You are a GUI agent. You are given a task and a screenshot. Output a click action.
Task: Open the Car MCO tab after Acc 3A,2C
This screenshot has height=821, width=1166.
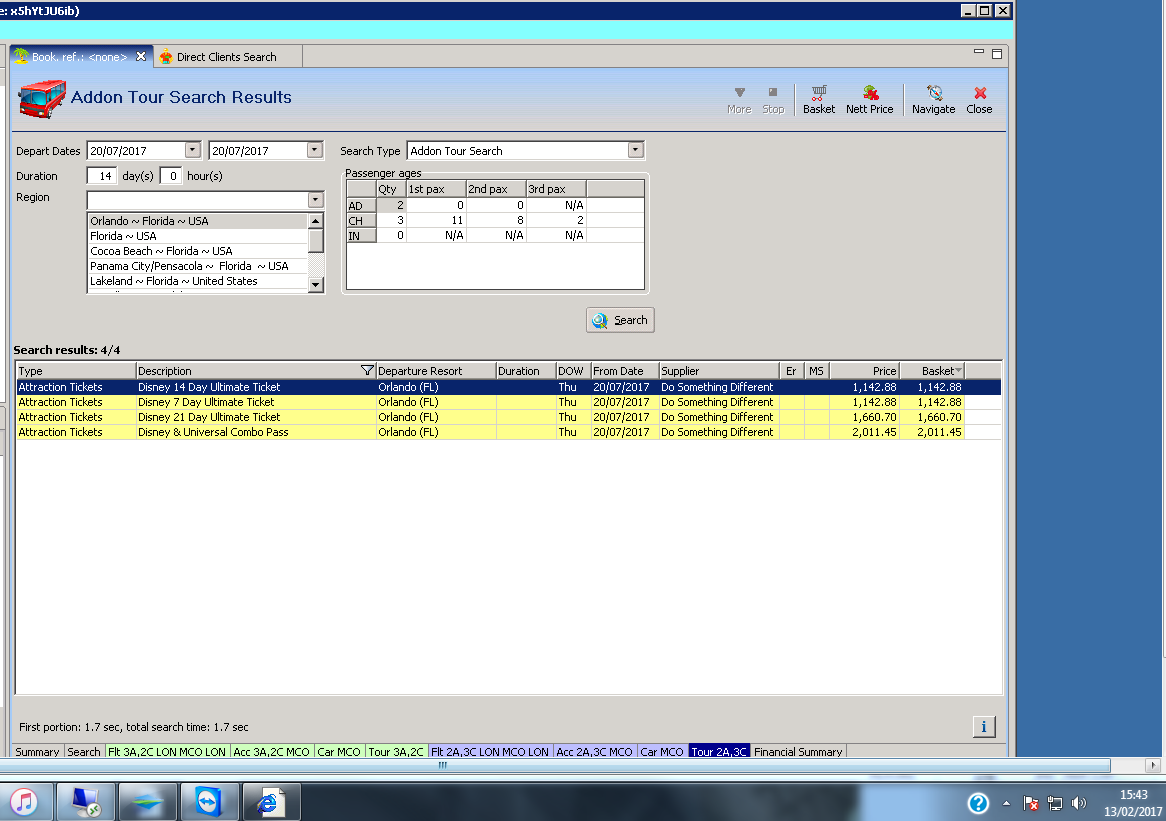[339, 751]
